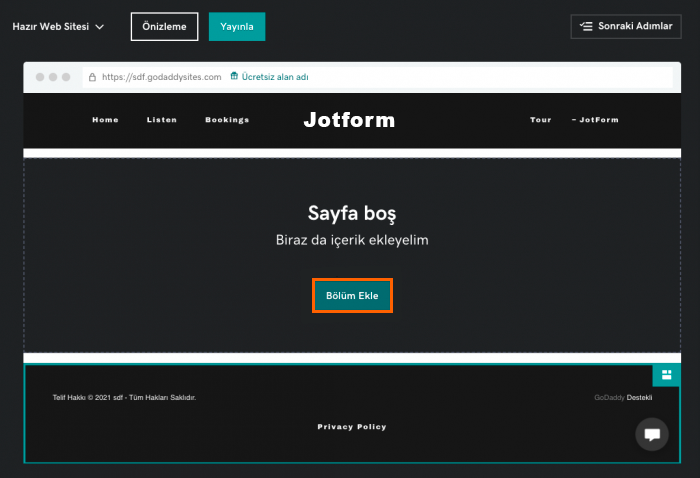Click the Sonraki Adımlar checklist icon

[x=586, y=26]
